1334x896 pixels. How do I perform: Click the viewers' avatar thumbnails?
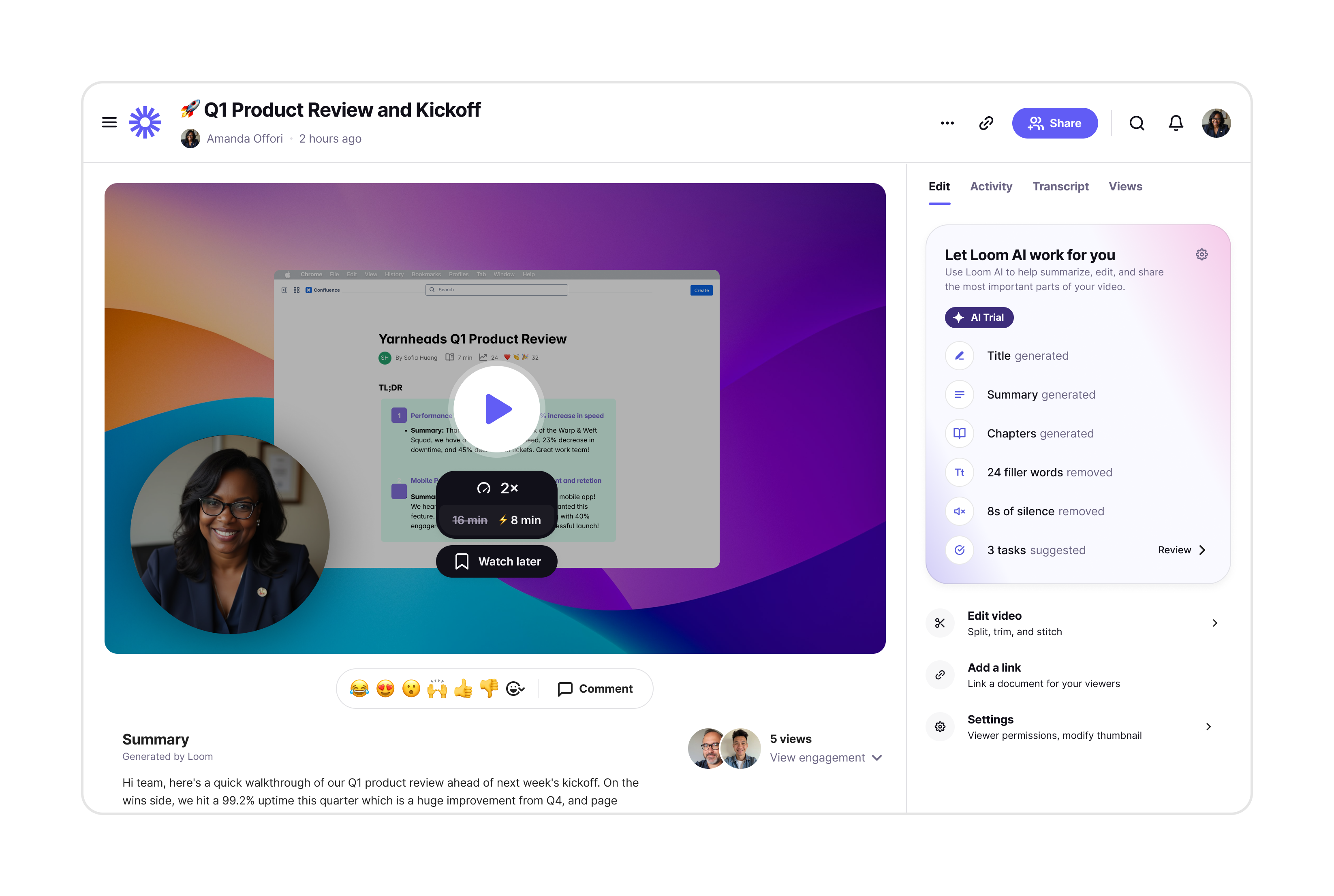[724, 749]
